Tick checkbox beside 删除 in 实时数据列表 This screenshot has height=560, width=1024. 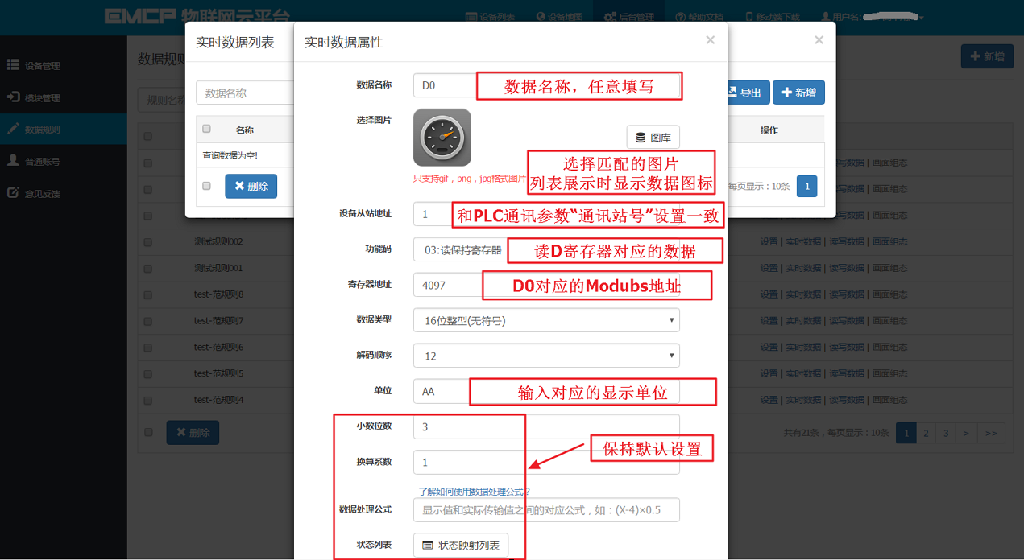[206, 186]
